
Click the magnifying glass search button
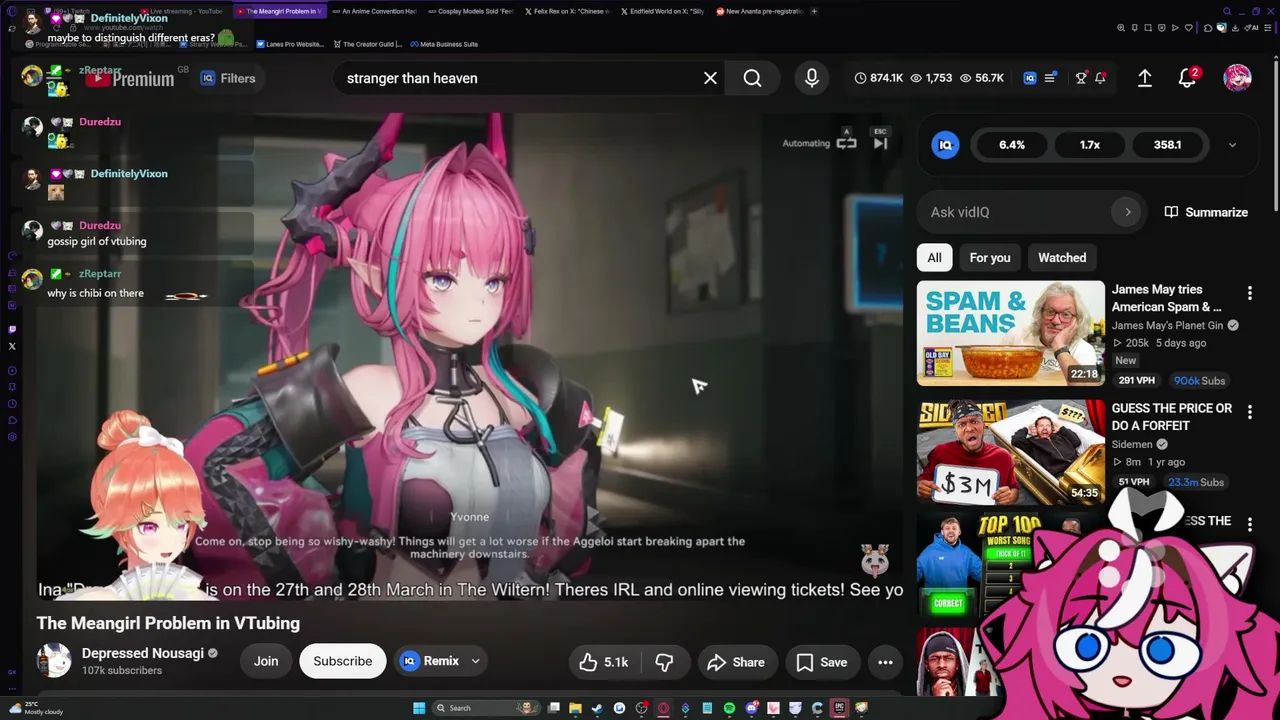coord(752,78)
